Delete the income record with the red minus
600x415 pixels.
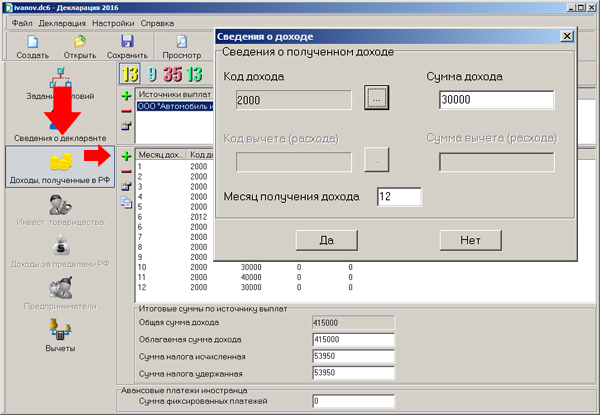[126, 171]
